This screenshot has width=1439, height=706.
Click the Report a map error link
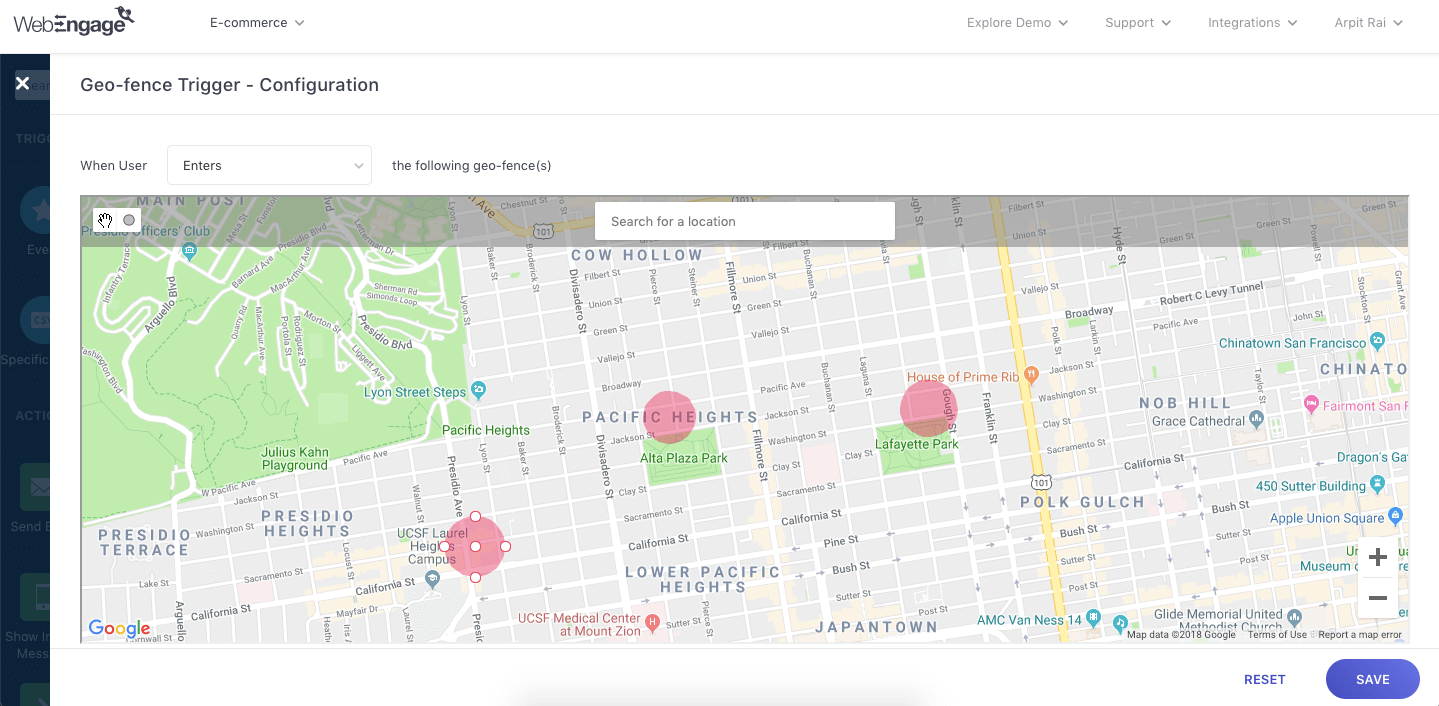point(1359,635)
